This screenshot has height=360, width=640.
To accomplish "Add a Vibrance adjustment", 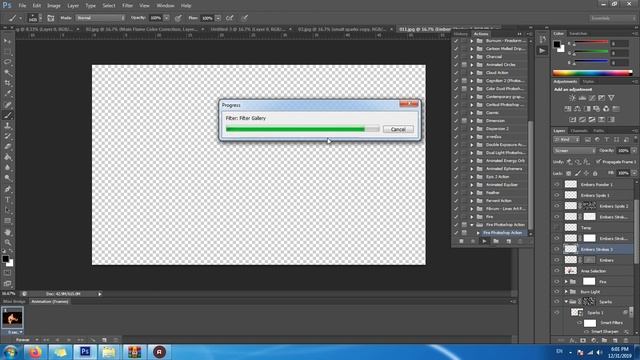I will pos(611,98).
